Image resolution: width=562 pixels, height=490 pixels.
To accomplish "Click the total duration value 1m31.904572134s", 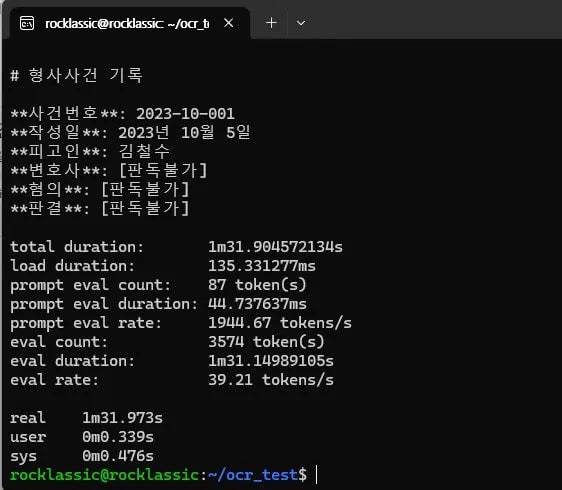I will [275, 247].
